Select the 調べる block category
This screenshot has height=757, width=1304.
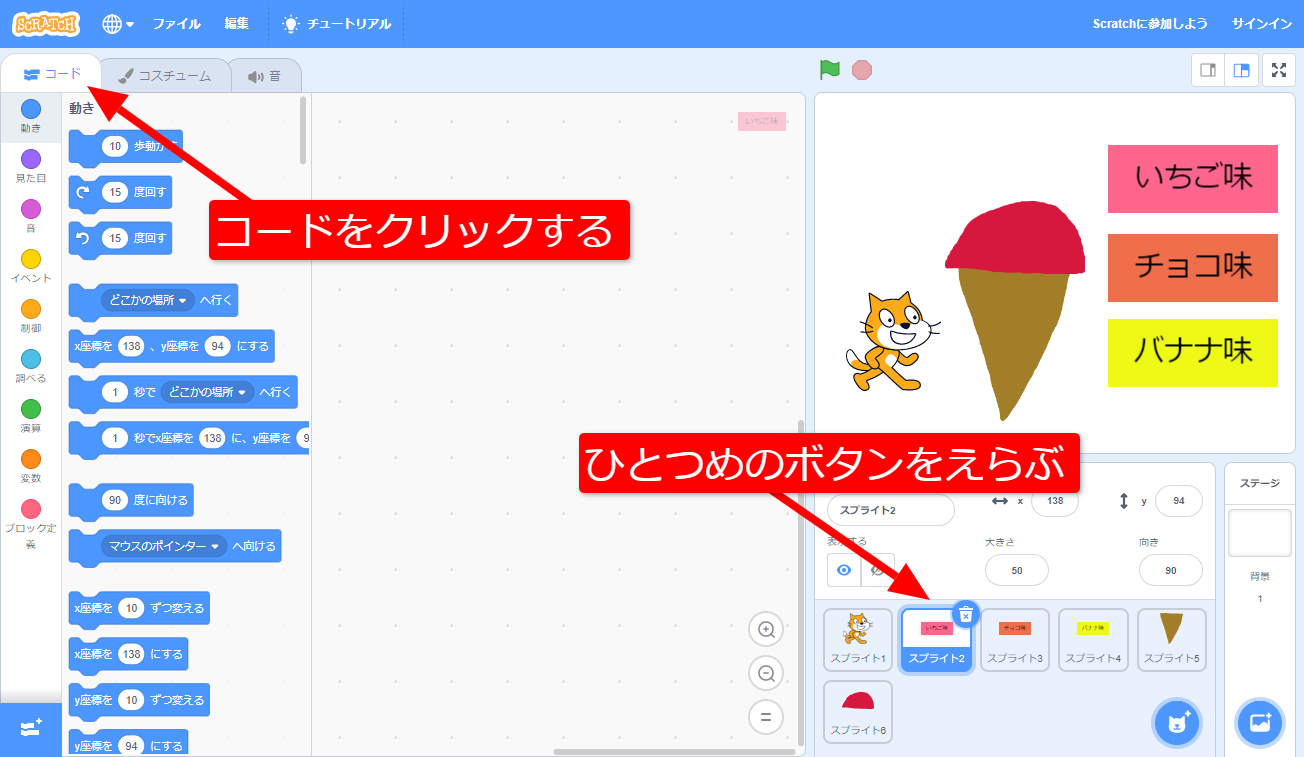[31, 366]
